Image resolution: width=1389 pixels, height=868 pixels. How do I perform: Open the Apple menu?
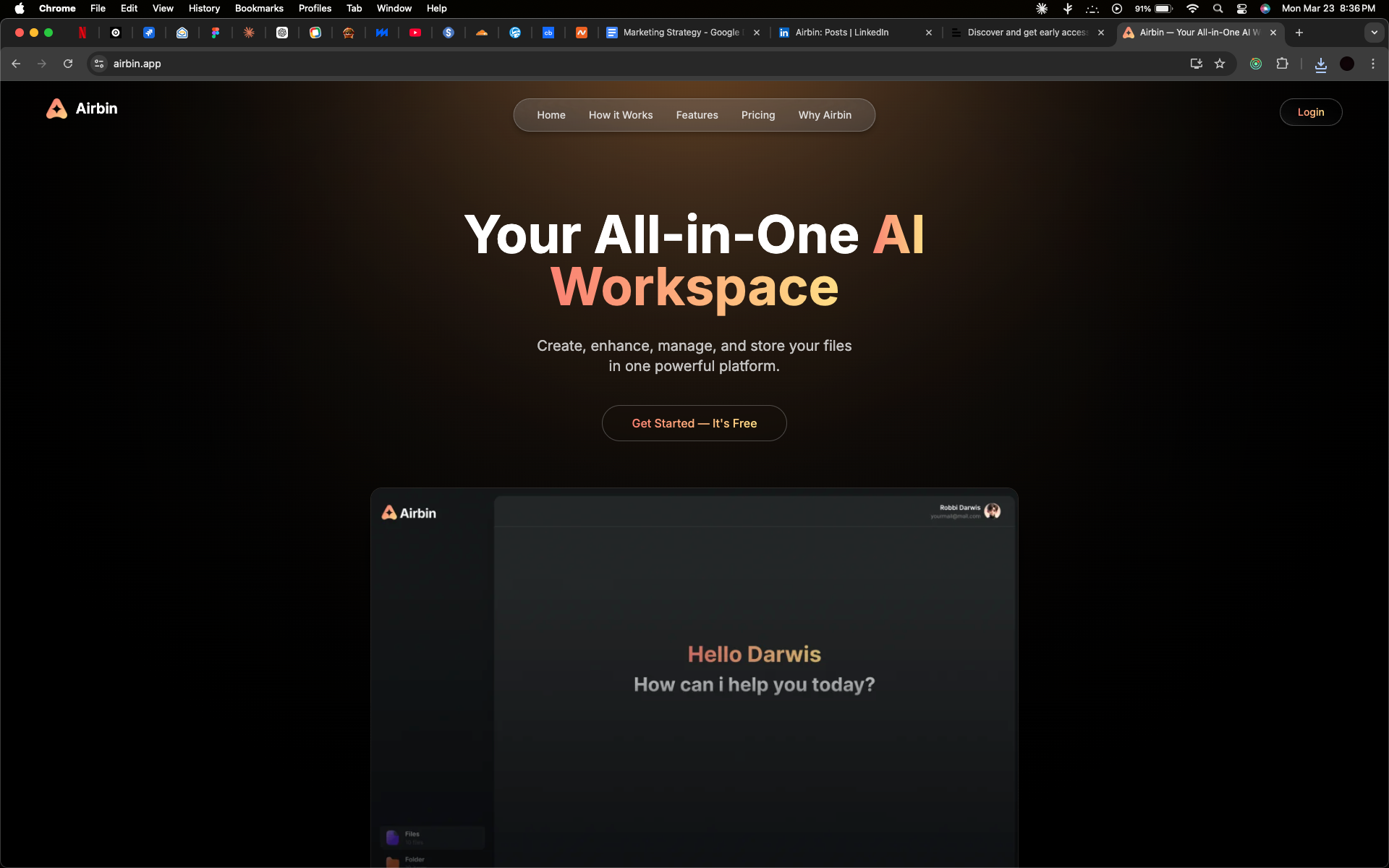(20, 9)
